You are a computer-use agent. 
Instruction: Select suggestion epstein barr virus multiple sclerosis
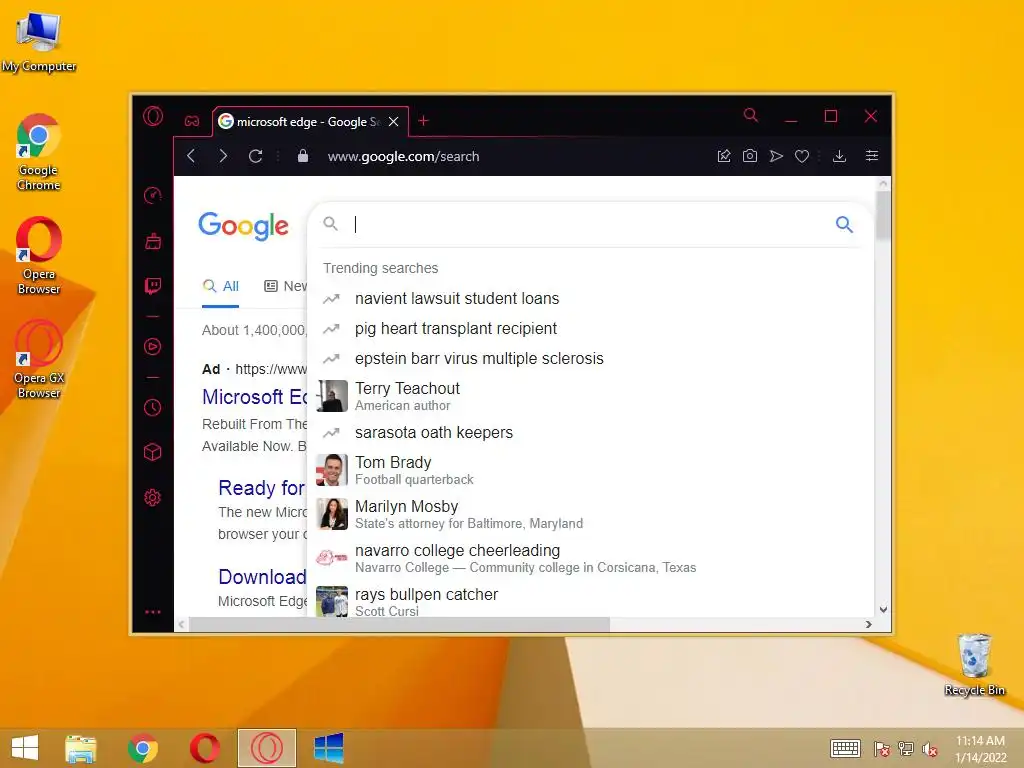click(x=591, y=359)
